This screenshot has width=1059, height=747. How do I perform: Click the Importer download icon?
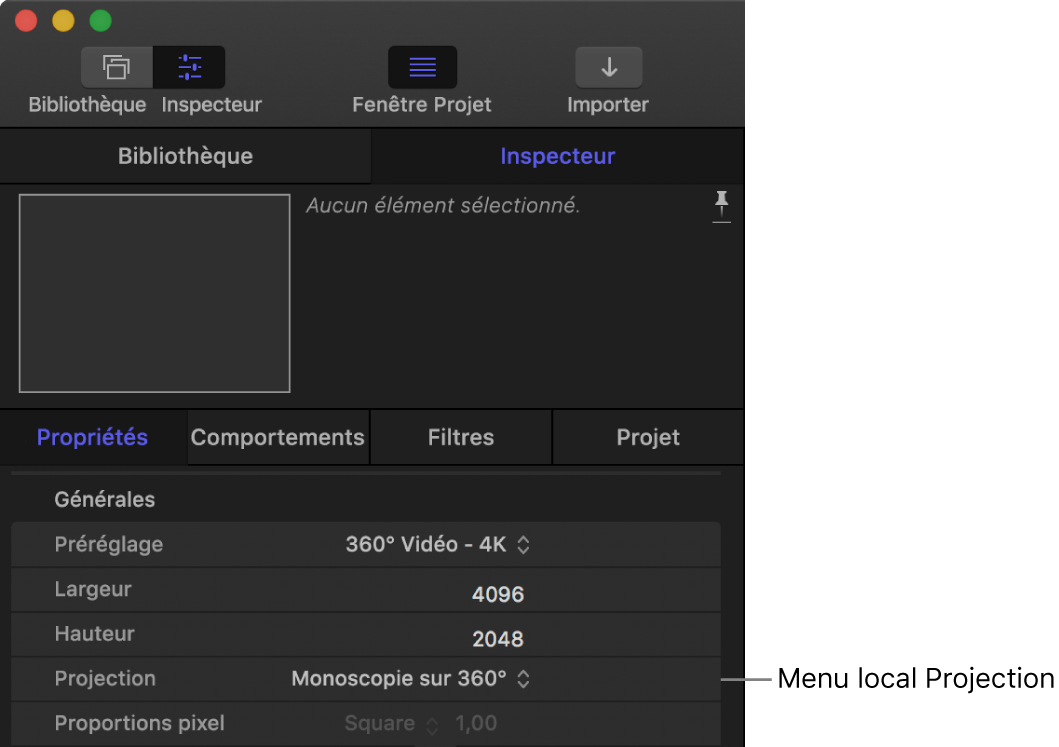[x=609, y=67]
